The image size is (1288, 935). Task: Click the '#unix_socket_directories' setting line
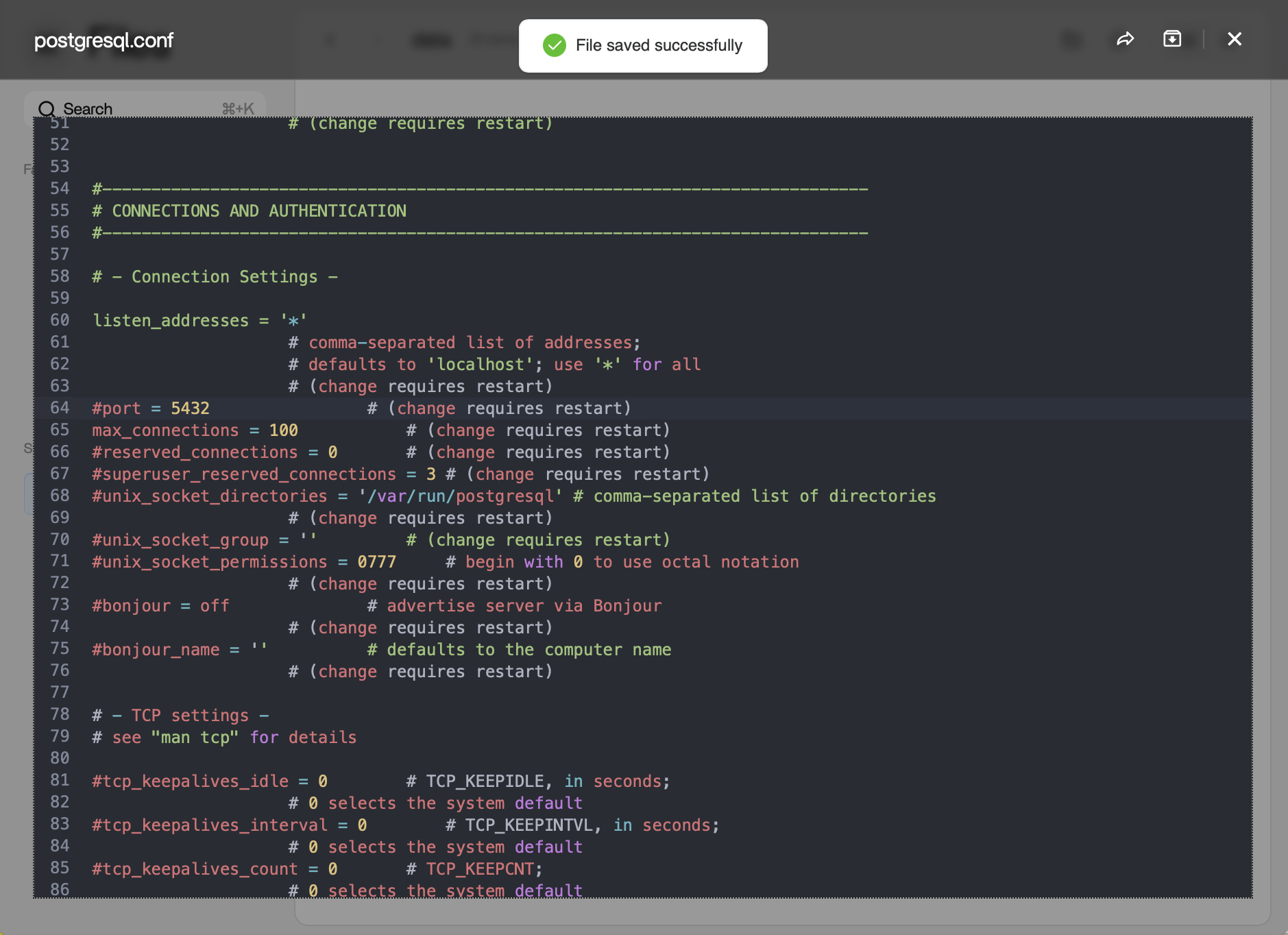pyautogui.click(x=514, y=496)
